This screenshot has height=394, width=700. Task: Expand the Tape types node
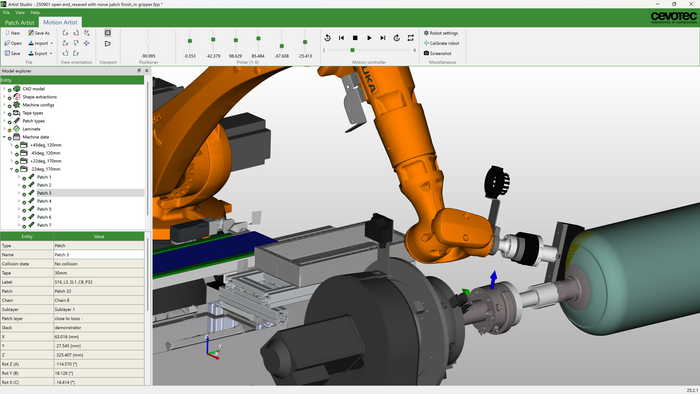tap(4, 113)
